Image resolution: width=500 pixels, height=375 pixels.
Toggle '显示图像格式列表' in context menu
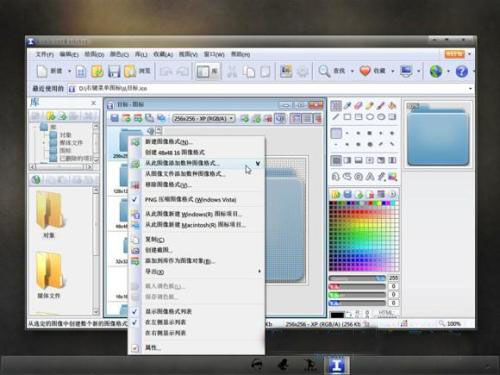coord(168,311)
